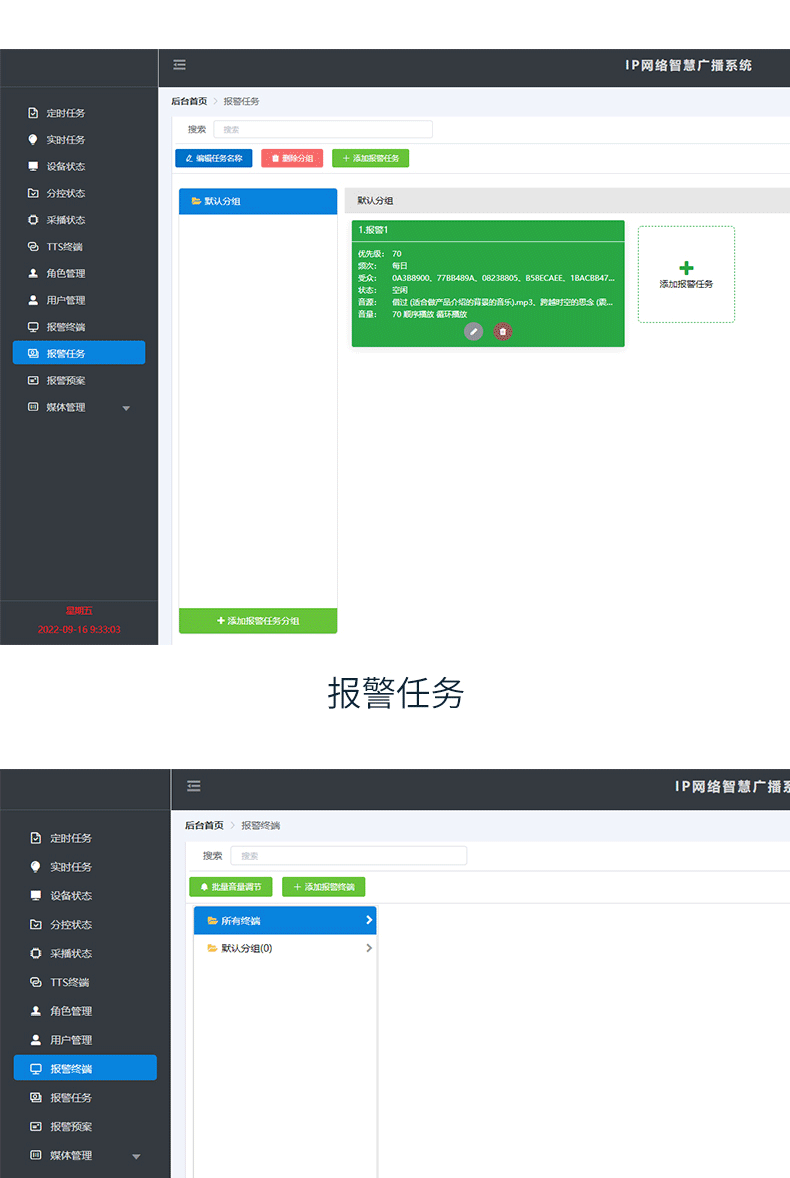Click trash delete icon on 报警1 card

(x=503, y=331)
